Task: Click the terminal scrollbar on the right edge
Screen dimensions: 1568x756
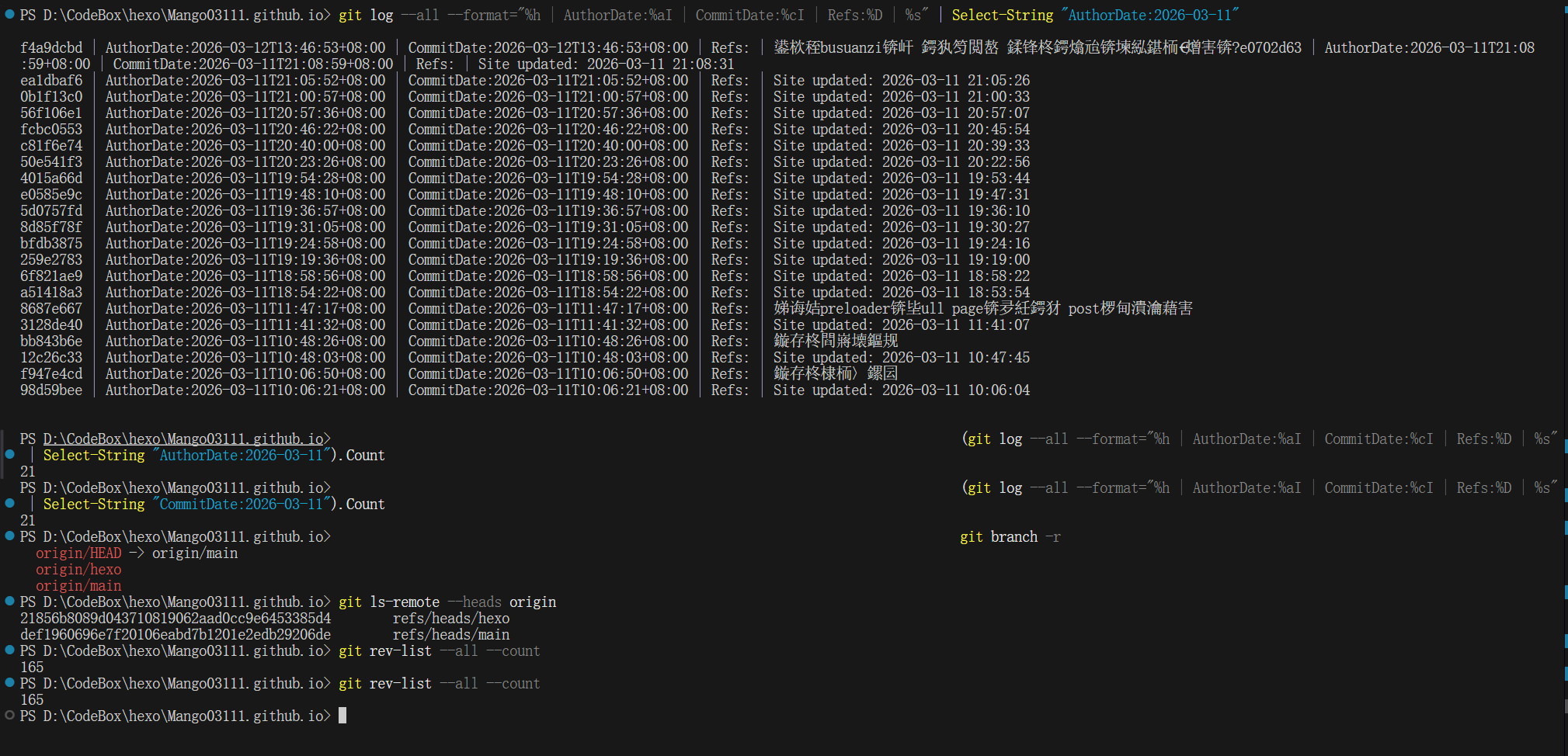Action: 1564,378
